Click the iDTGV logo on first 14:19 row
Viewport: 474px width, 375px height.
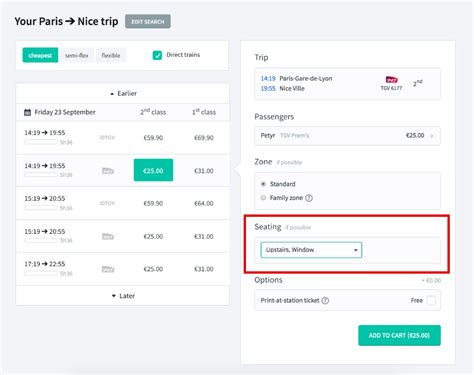pyautogui.click(x=107, y=137)
